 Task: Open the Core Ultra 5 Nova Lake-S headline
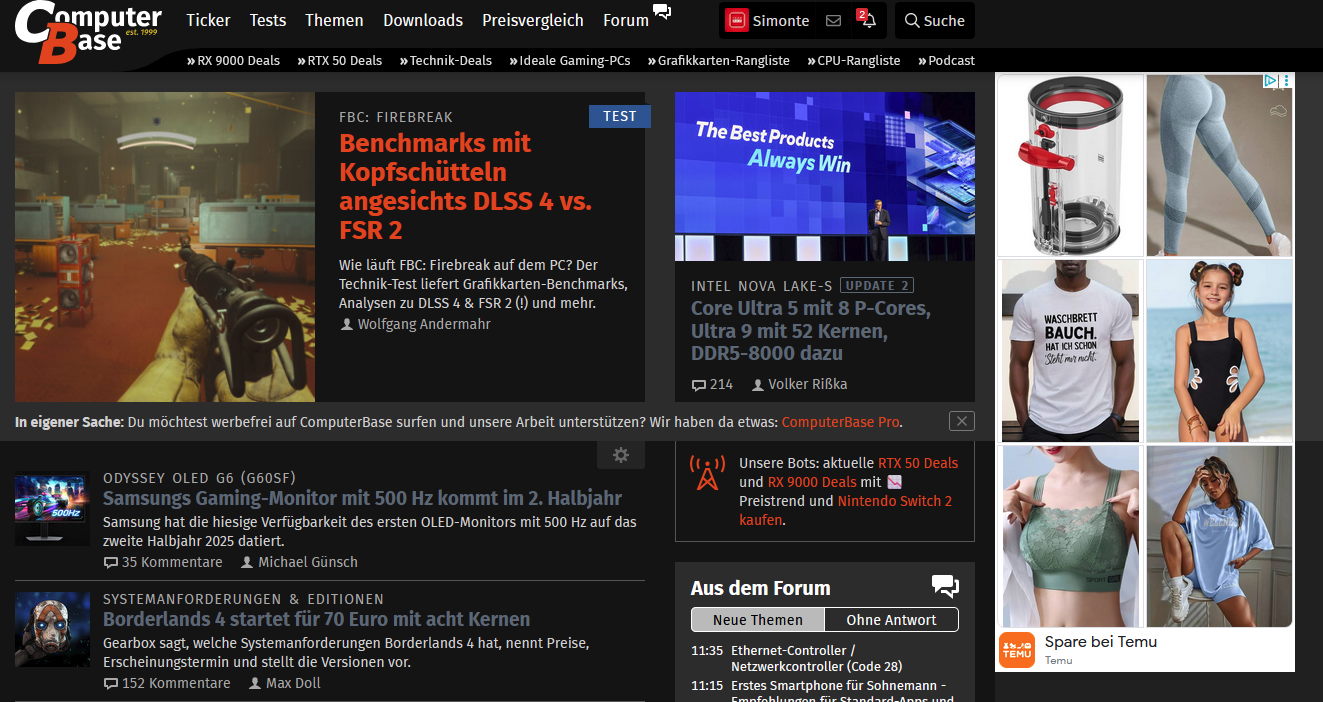pyautogui.click(x=811, y=331)
